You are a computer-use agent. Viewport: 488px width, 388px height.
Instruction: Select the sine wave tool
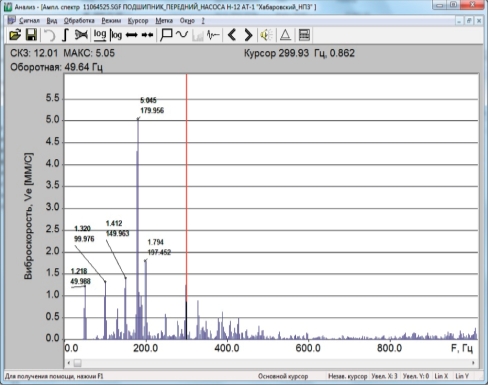(x=182, y=35)
